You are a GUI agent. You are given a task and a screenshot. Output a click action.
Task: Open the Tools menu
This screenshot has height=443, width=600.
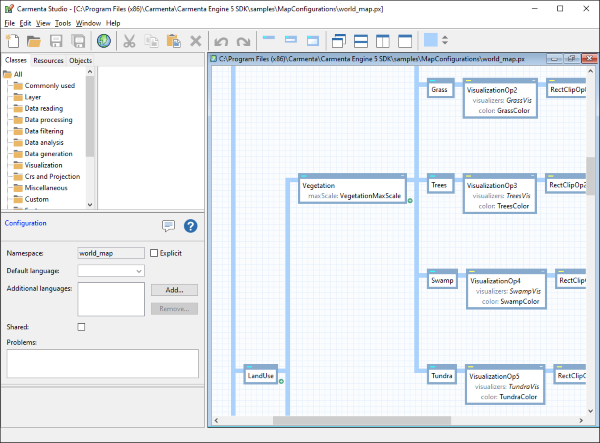click(63, 22)
